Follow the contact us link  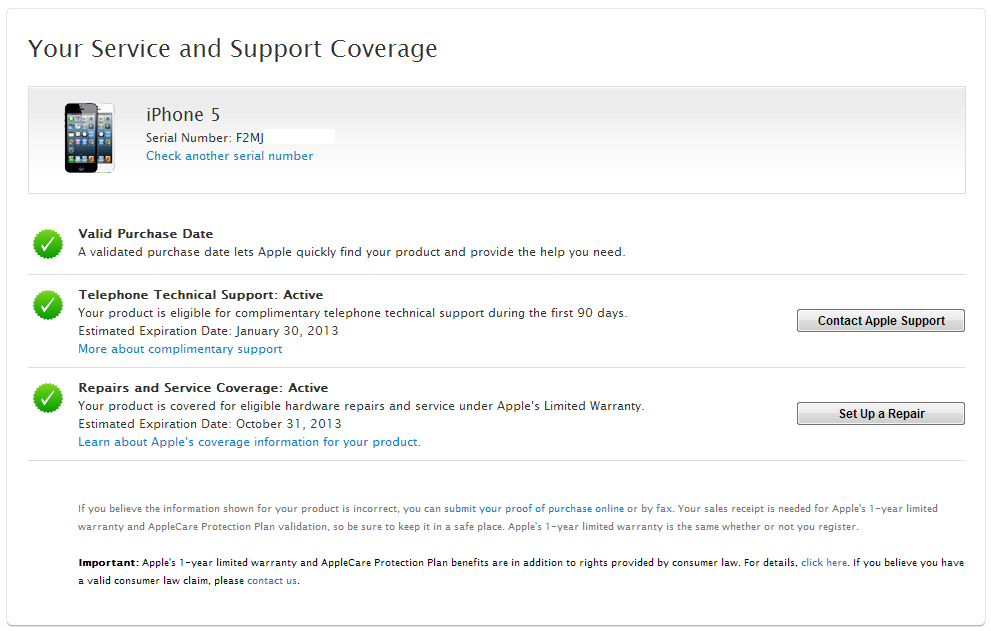272,580
